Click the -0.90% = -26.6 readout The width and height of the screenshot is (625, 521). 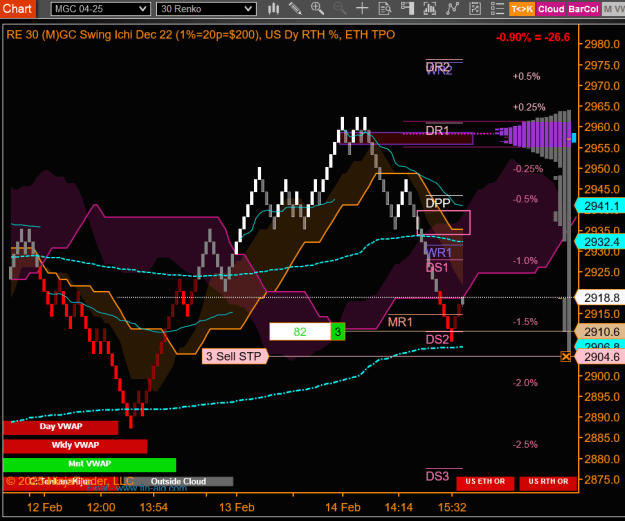533,37
